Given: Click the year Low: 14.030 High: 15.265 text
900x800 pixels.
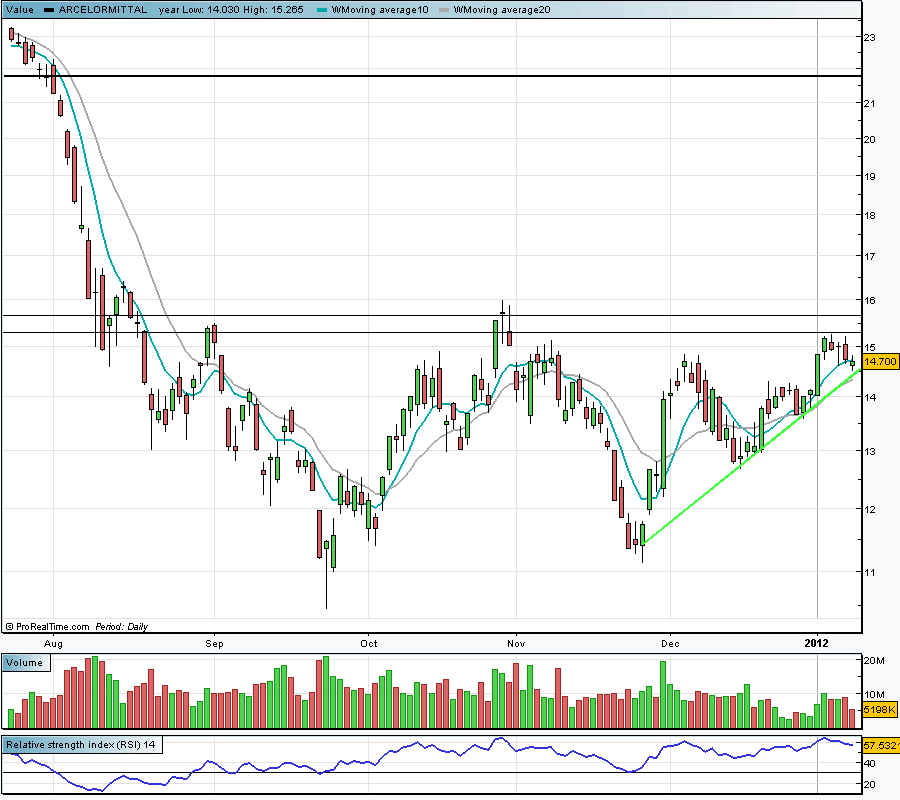Looking at the screenshot, I should point(231,10).
